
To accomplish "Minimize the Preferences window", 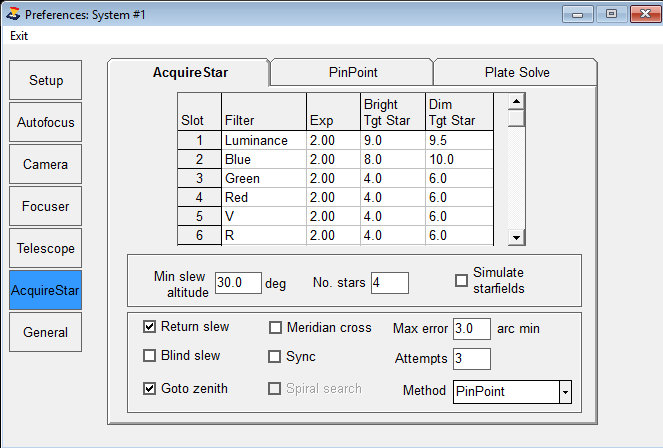I will click(578, 14).
